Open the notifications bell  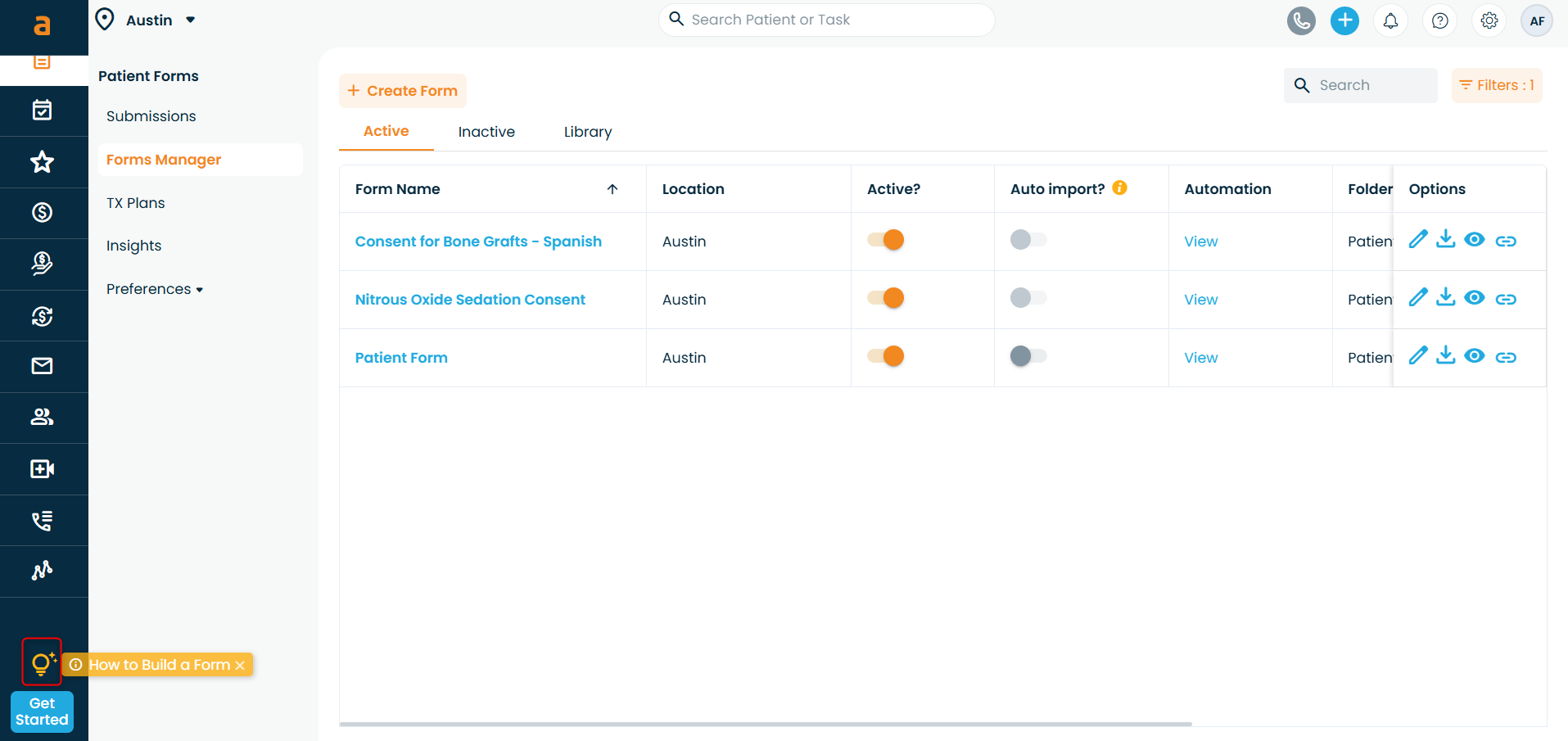(1390, 20)
